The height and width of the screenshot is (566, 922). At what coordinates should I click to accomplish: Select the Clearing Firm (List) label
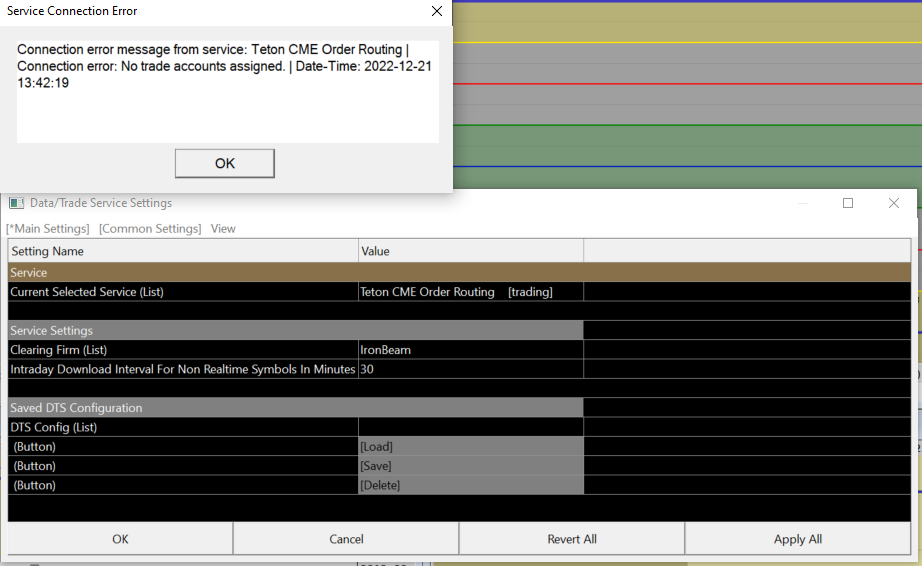tap(59, 350)
